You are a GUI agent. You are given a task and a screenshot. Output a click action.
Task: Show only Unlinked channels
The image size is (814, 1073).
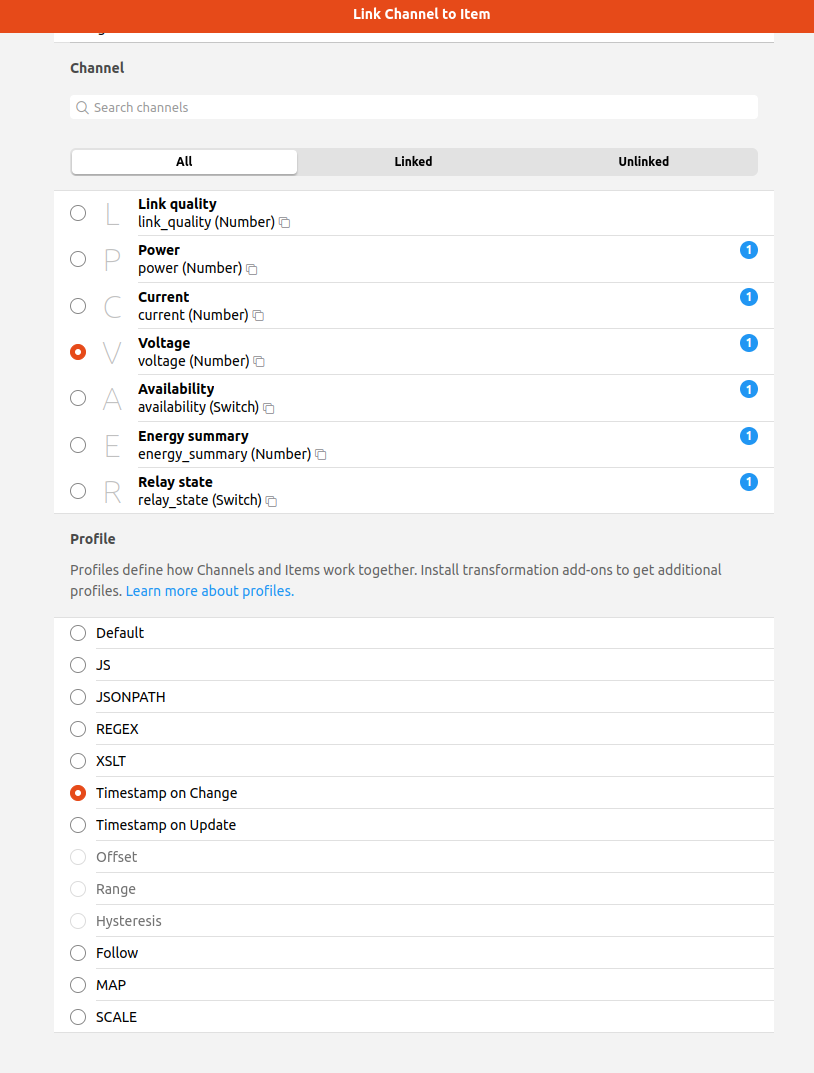click(x=643, y=162)
